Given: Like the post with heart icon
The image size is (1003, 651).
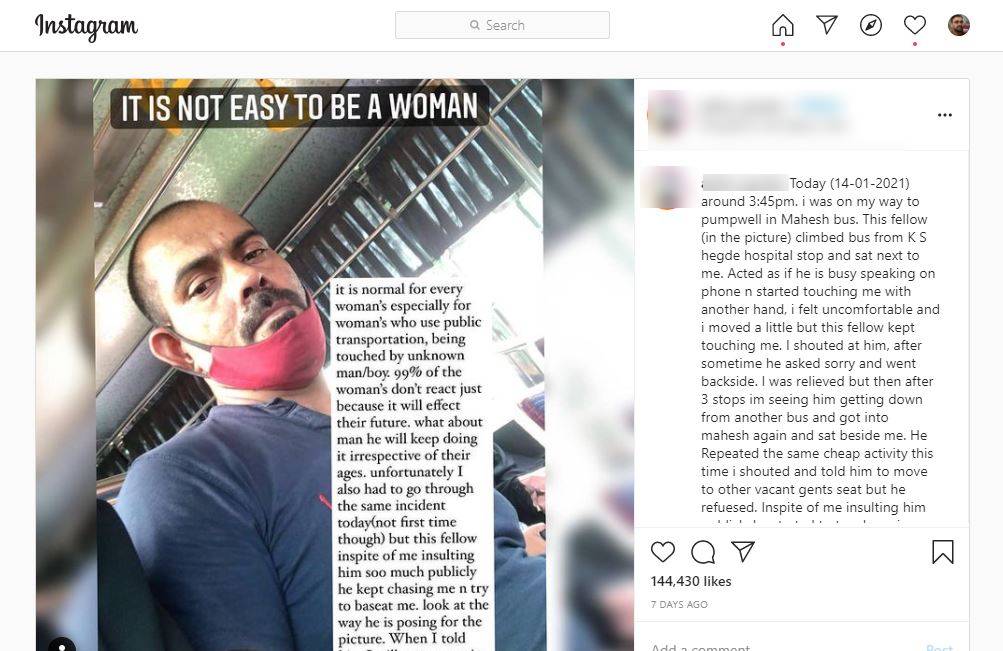Looking at the screenshot, I should click(663, 551).
